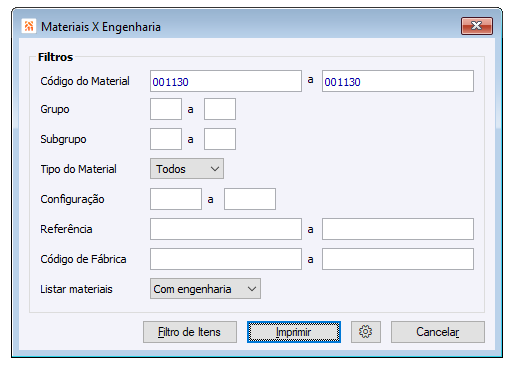Click the starting Código de Fábrica field
The width and height of the screenshot is (513, 367).
coord(226,259)
